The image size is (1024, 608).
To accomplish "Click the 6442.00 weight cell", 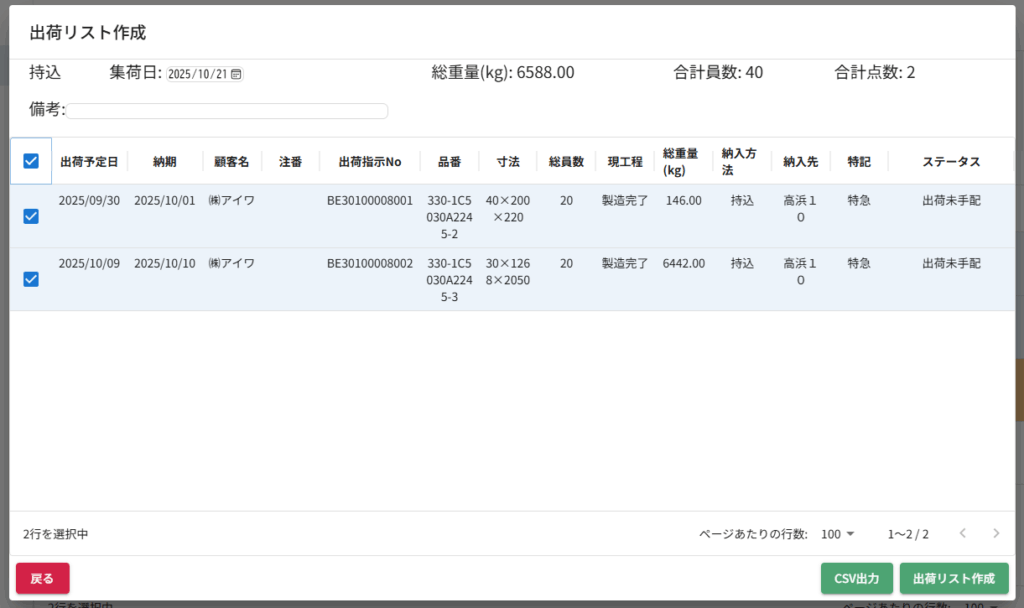I will coord(683,264).
